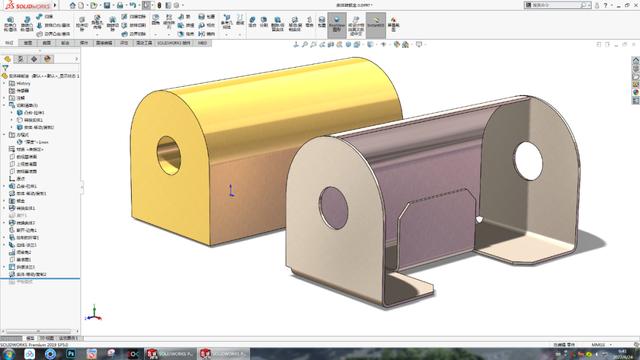Click the Apply Scene icon
The width and height of the screenshot is (640, 360).
click(x=405, y=44)
